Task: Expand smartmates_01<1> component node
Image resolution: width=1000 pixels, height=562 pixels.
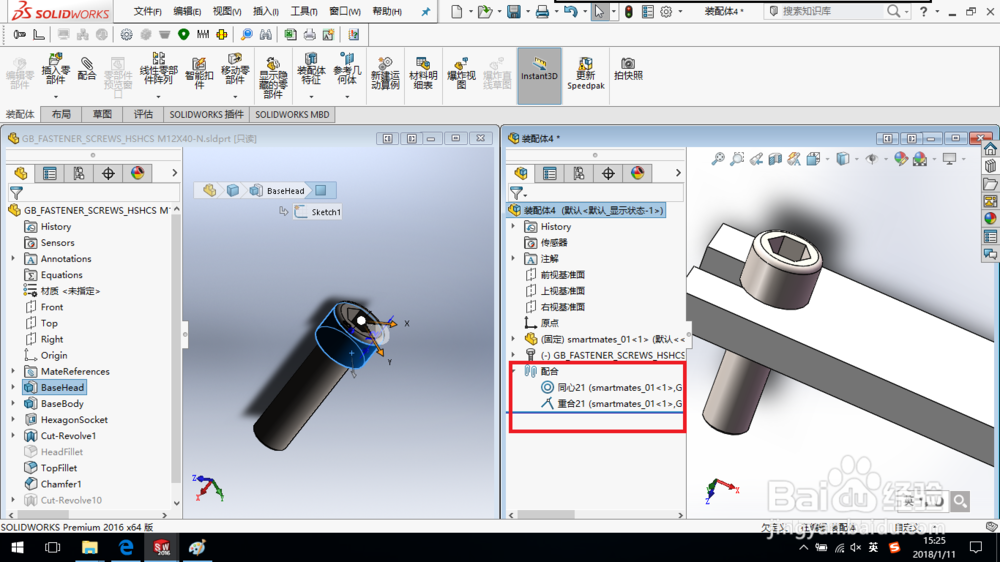Action: (513, 339)
